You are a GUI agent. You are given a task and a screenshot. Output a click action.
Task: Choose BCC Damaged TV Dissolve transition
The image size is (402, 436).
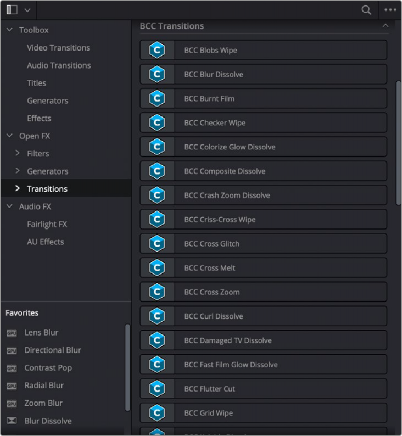(263, 340)
